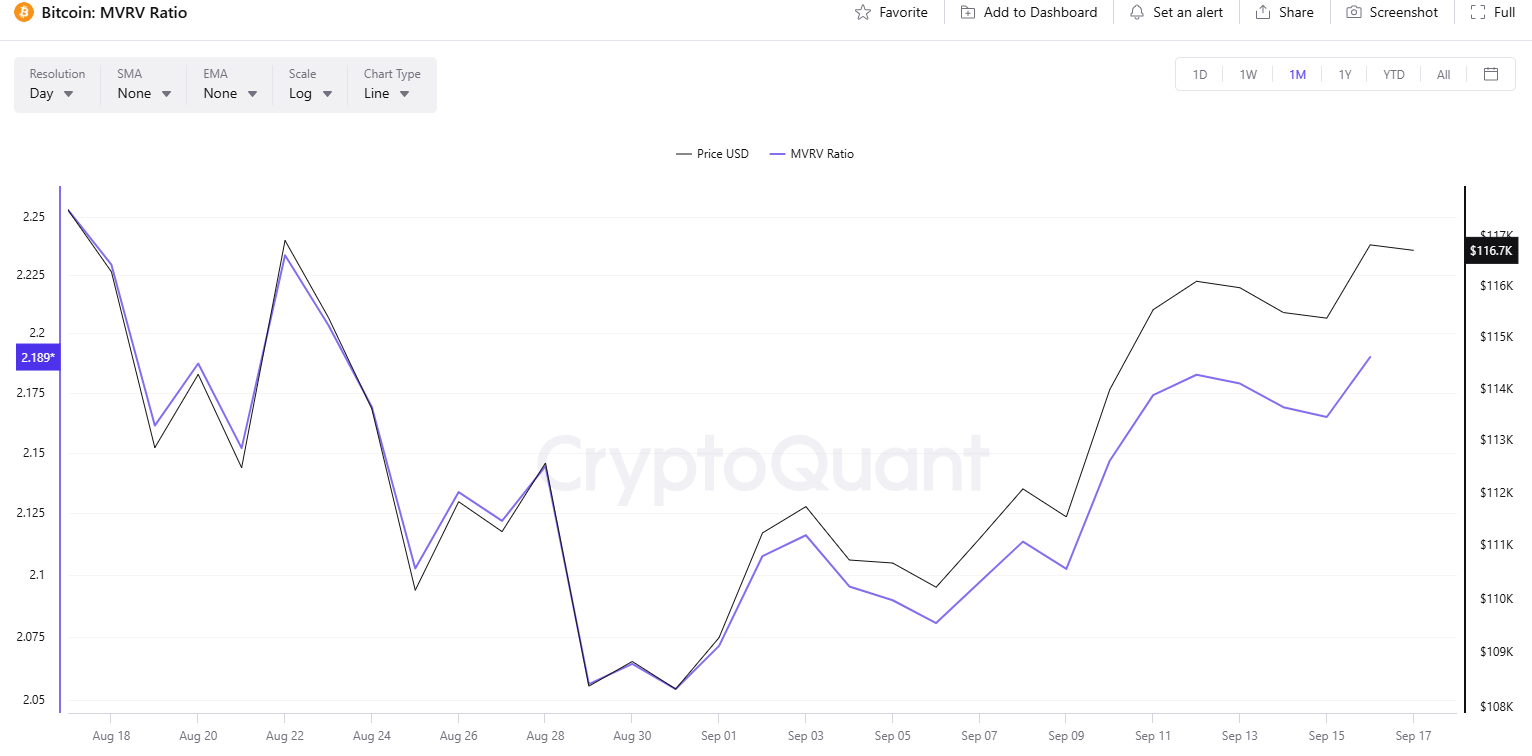Toggle Price USD series in legend
The width and height of the screenshot is (1532, 756).
(712, 154)
